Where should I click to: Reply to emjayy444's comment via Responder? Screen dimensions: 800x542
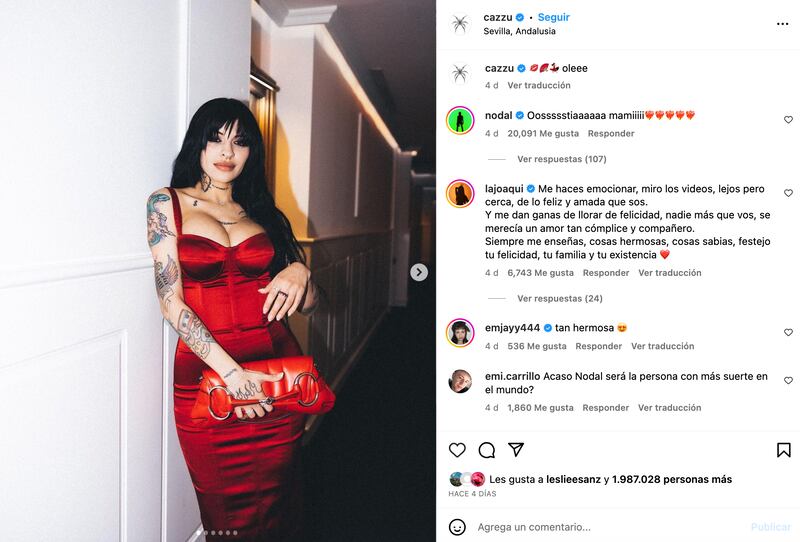coord(598,346)
